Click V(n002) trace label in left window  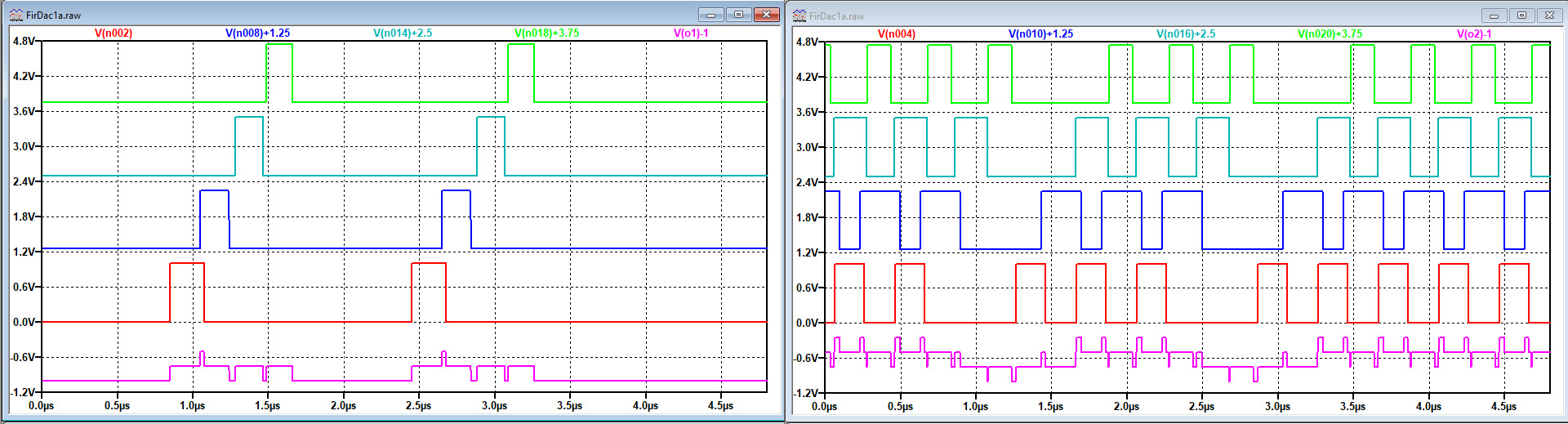tap(114, 33)
